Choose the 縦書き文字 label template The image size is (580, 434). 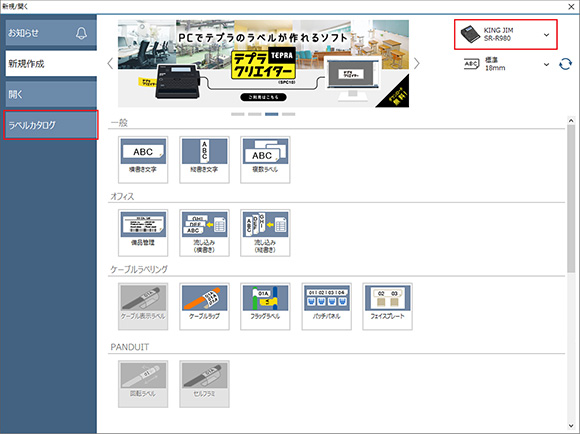point(204,159)
